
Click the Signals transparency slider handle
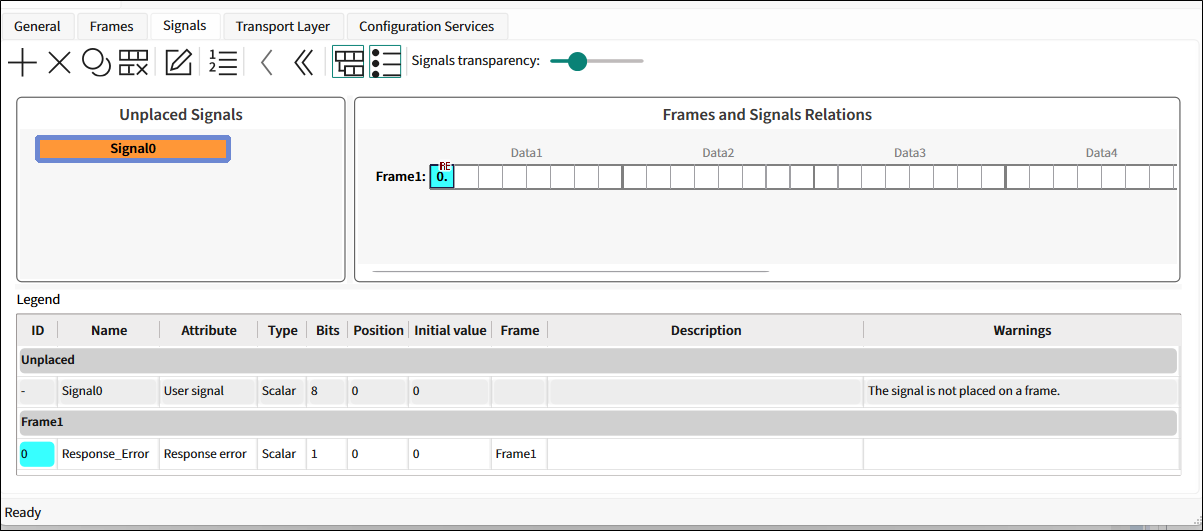coord(577,61)
